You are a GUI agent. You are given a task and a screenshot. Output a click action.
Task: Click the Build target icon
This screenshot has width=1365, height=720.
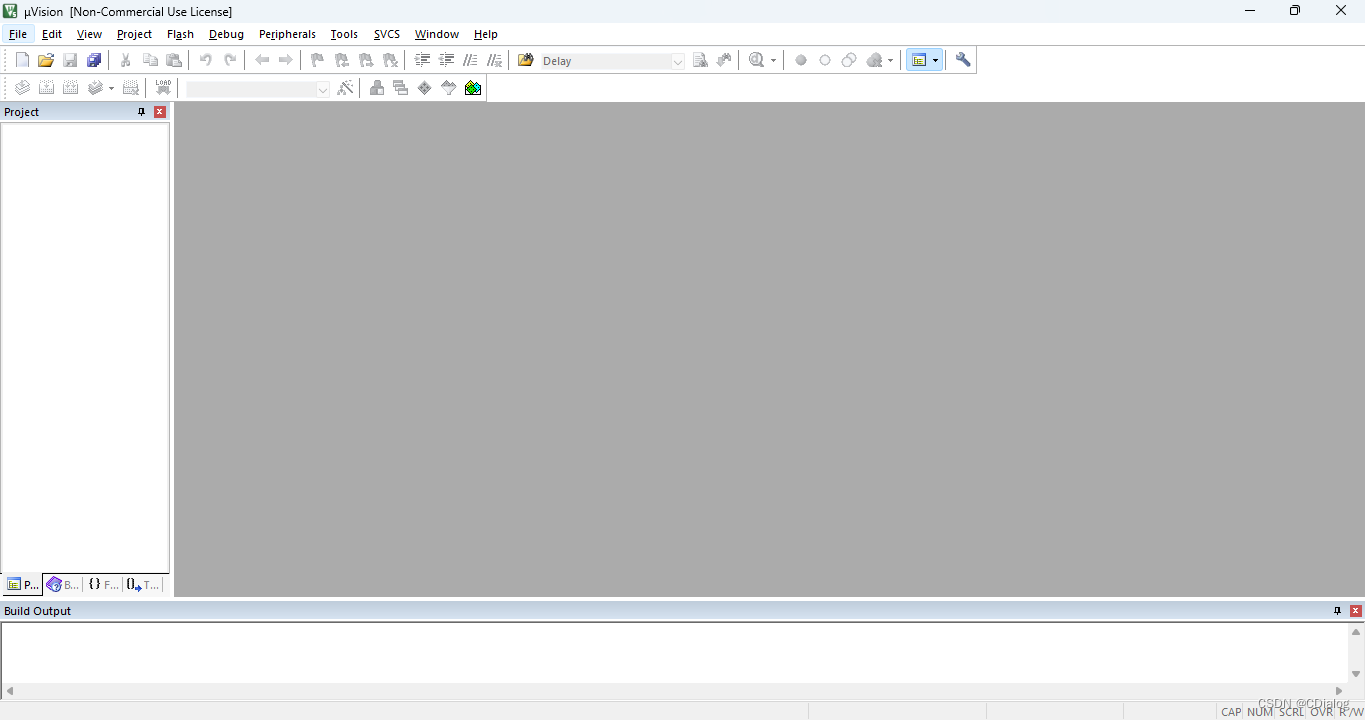[46, 88]
